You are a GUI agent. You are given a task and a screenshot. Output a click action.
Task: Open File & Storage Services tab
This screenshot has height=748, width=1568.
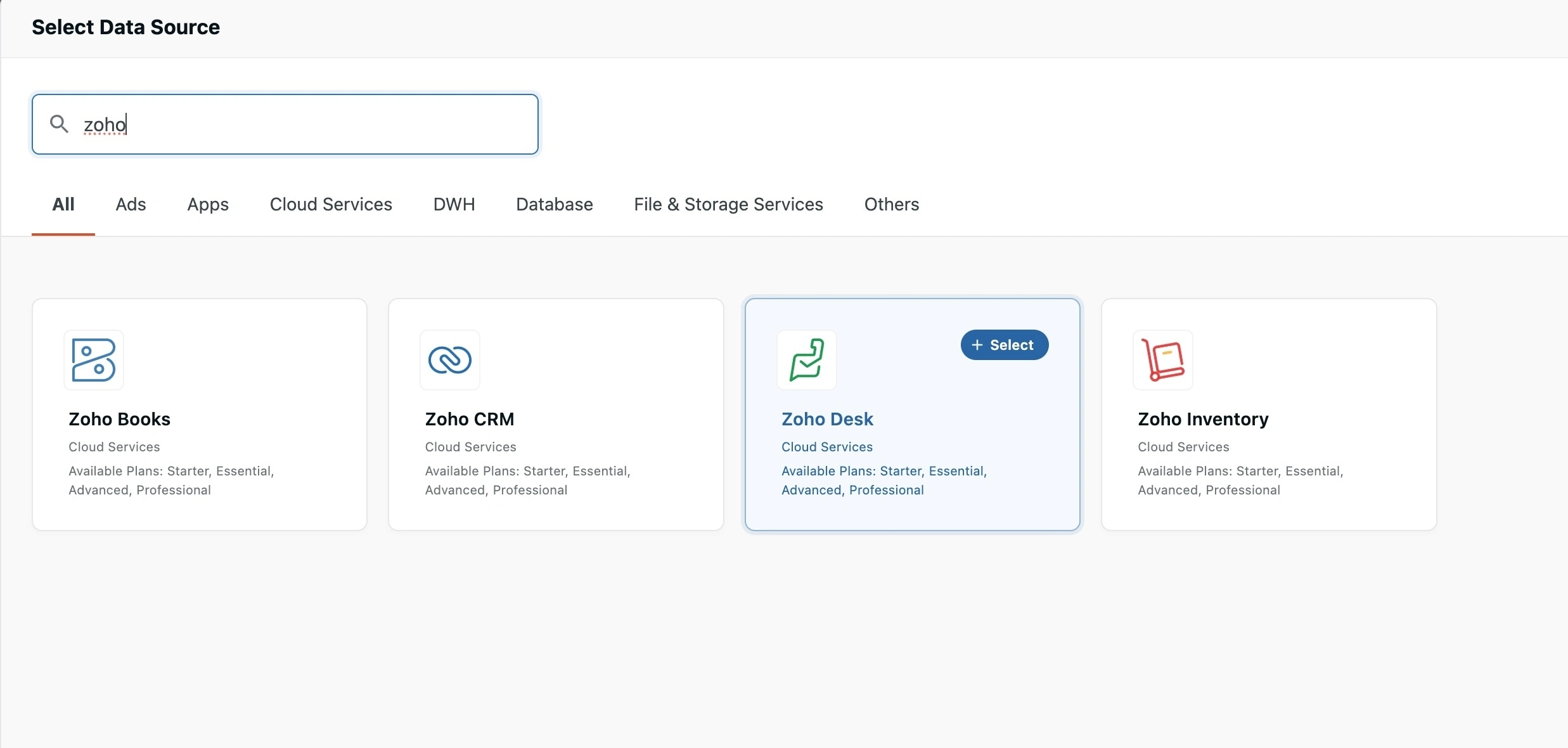(728, 204)
